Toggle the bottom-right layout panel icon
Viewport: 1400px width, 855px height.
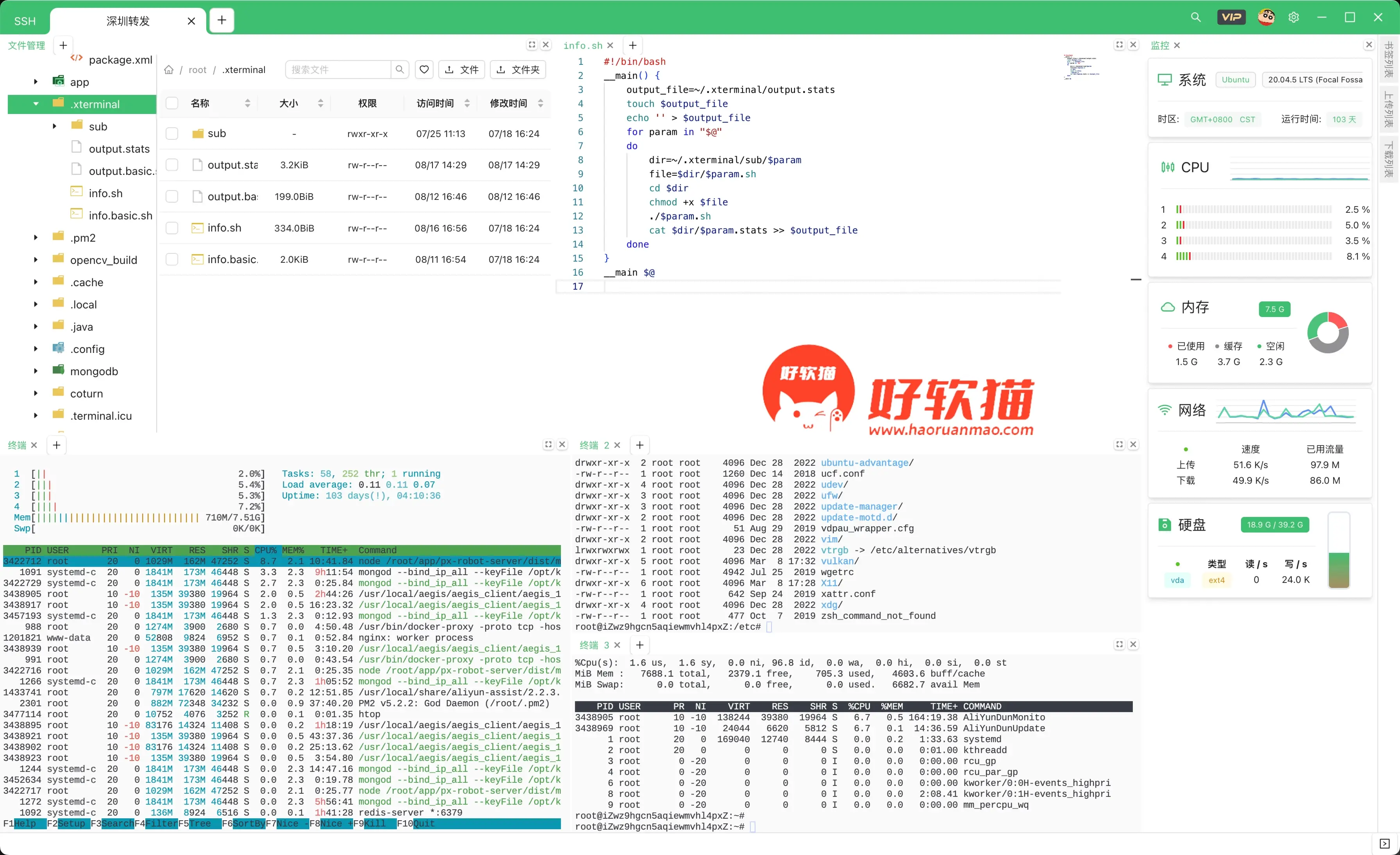pyautogui.click(x=1385, y=844)
